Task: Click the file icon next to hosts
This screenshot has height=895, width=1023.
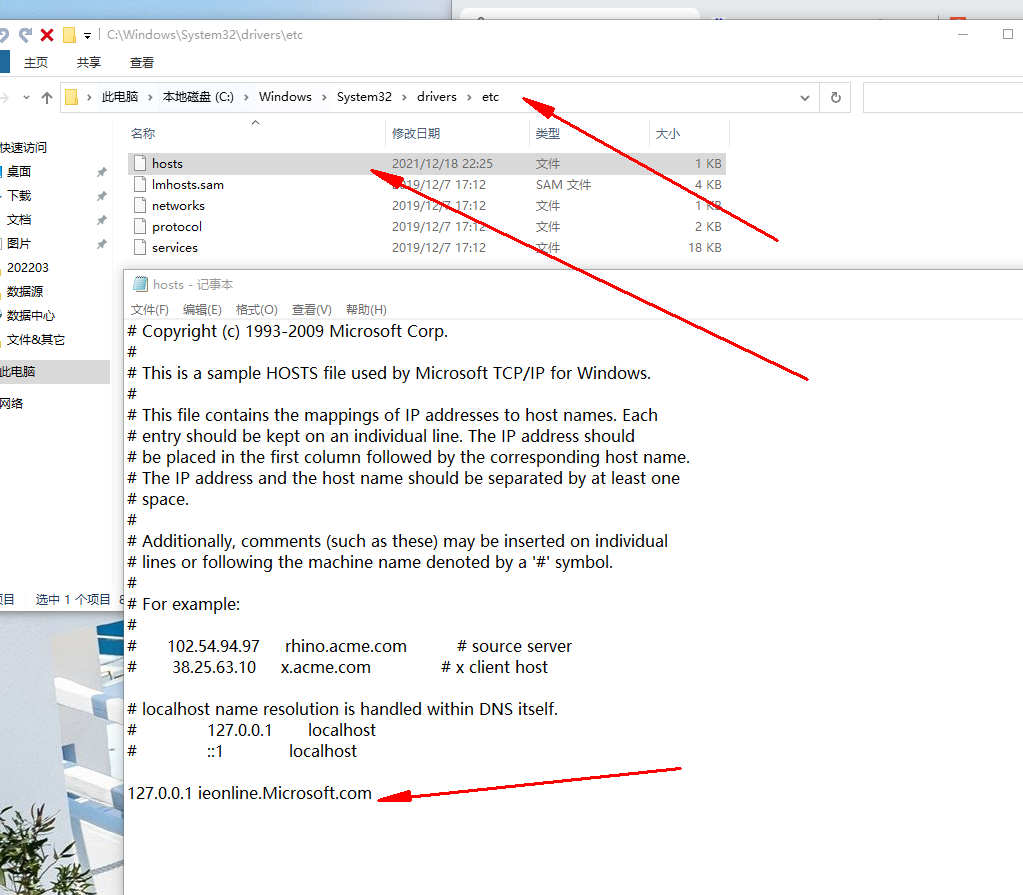Action: point(140,163)
